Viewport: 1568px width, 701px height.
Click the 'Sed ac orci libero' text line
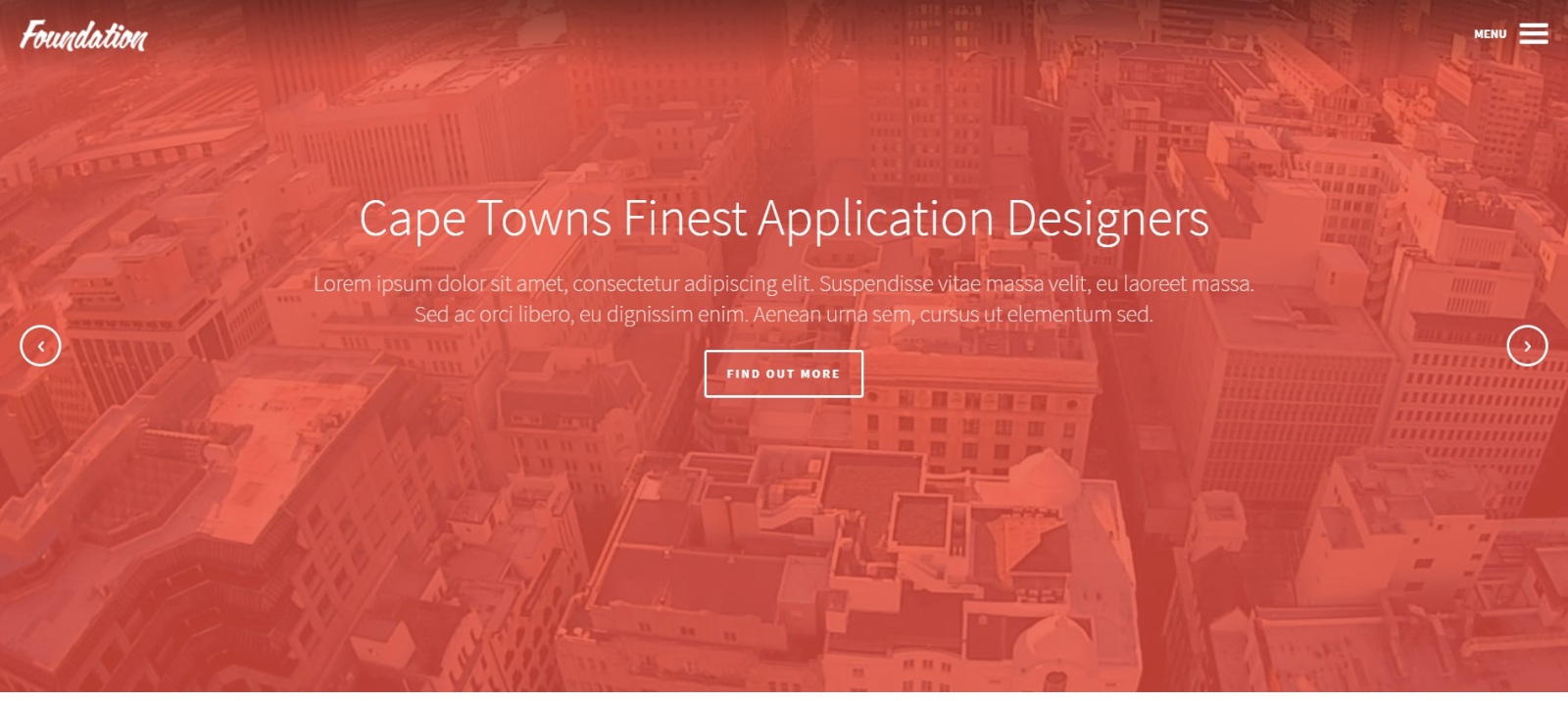(x=784, y=315)
